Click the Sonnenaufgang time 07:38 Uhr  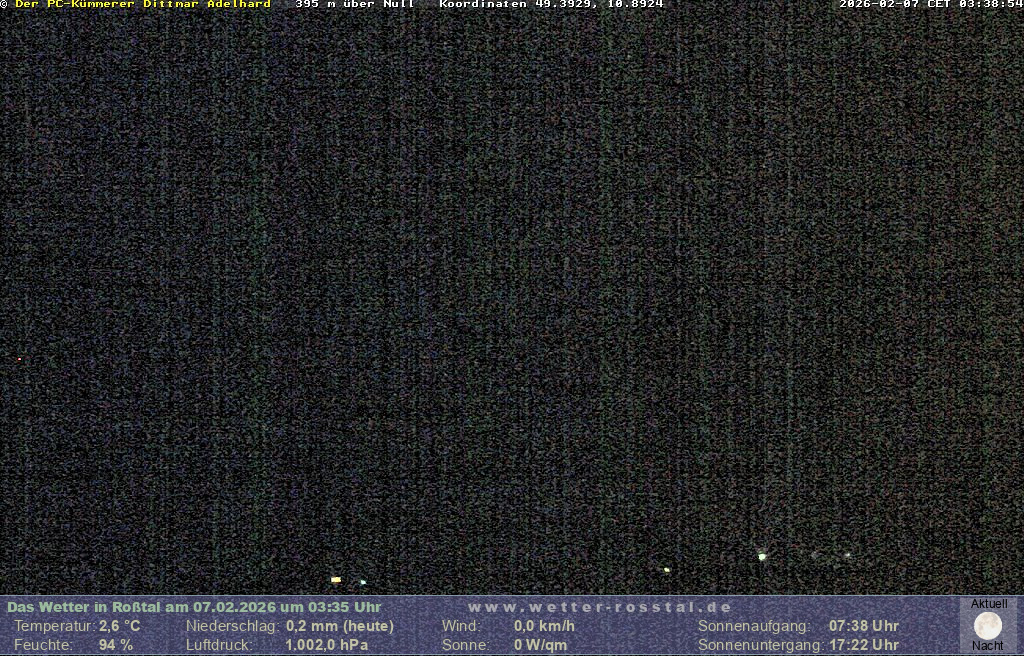[x=864, y=626]
